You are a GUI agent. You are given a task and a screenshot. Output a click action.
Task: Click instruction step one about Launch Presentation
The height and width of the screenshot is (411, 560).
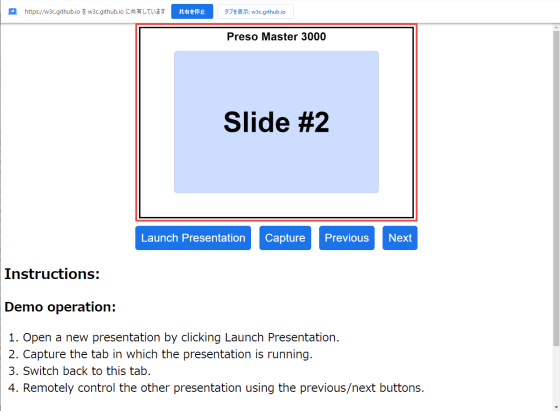pos(181,337)
